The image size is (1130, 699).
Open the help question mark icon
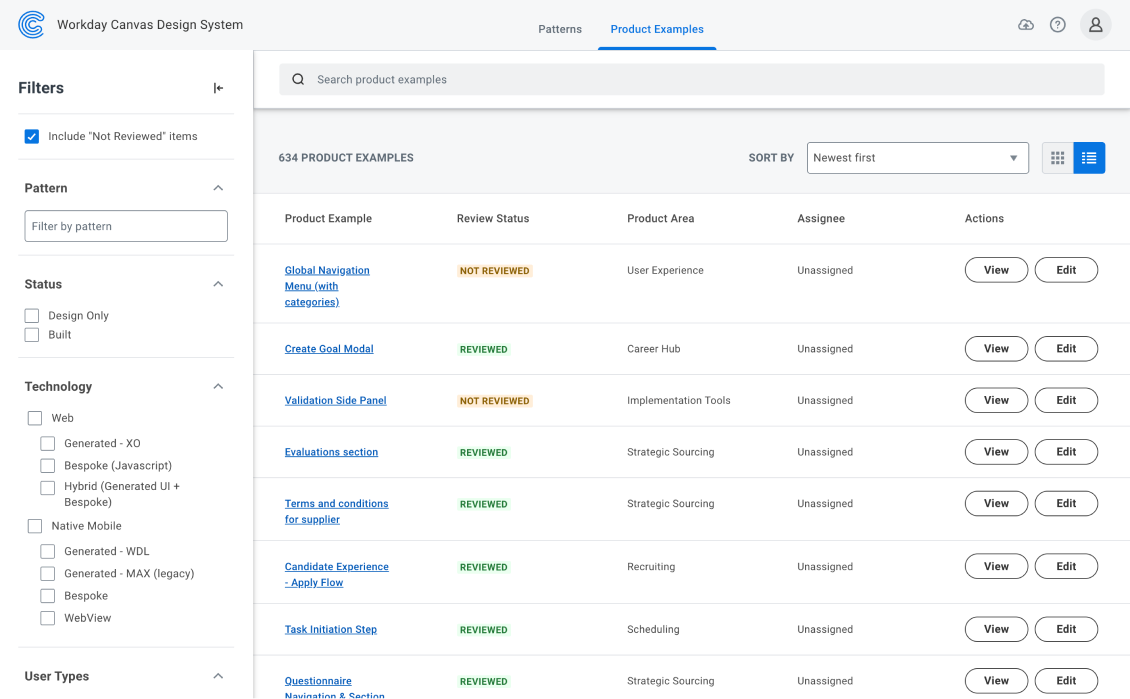(1057, 25)
